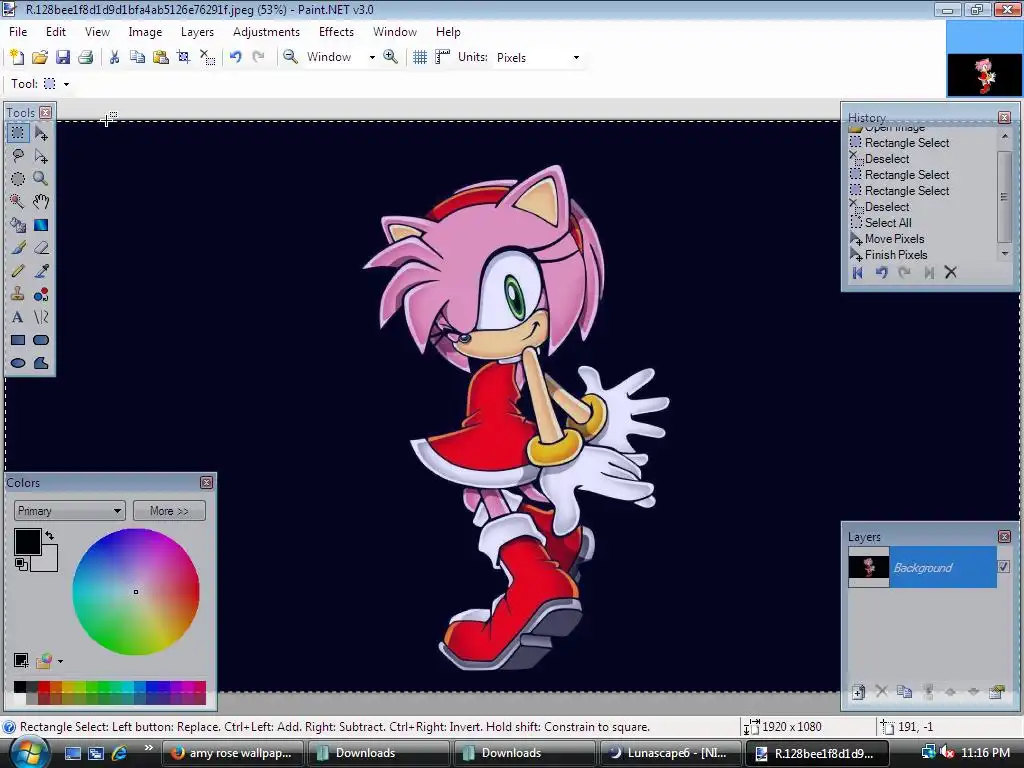This screenshot has width=1024, height=768.
Task: Click the Print toolbar icon
Action: coord(86,57)
